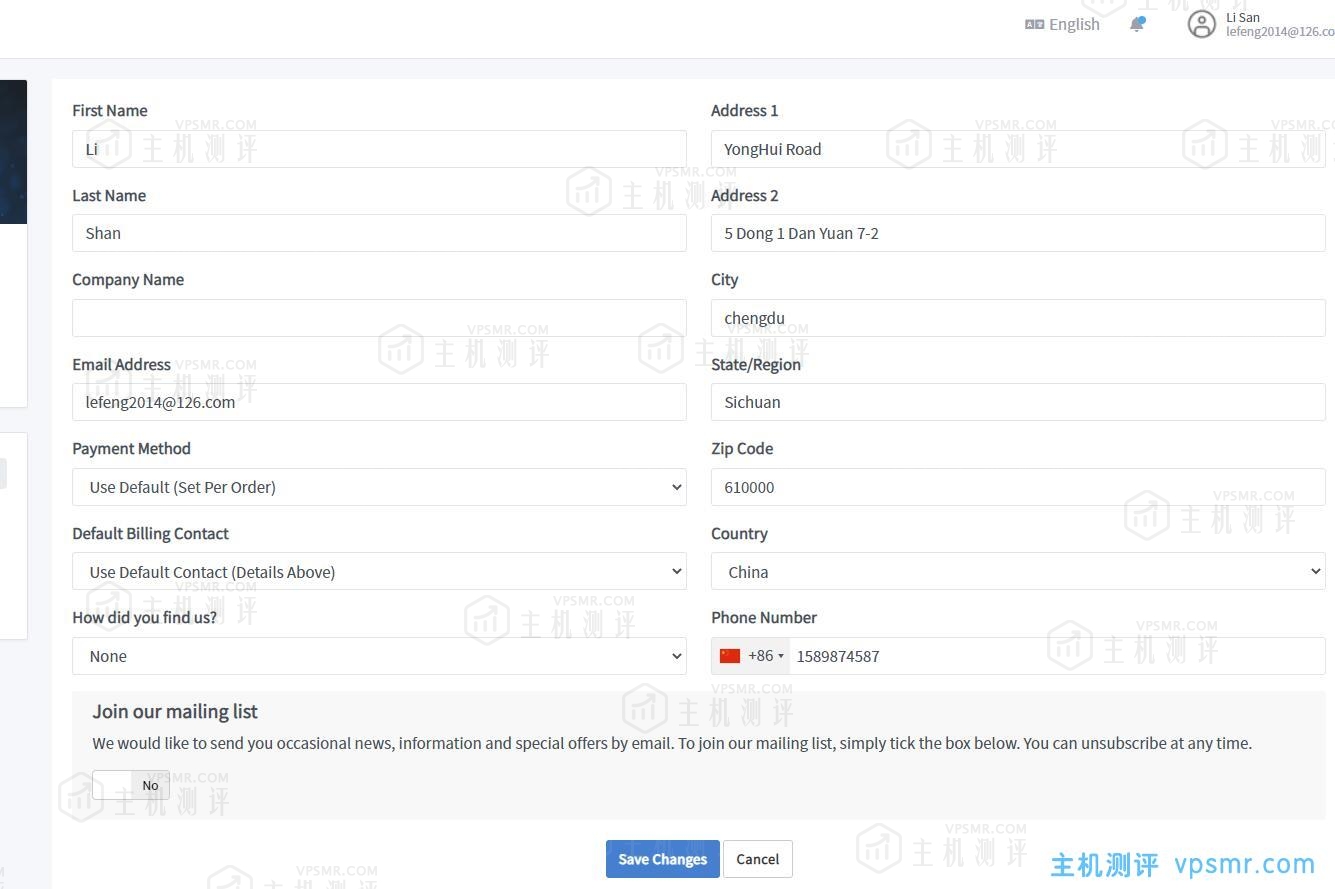This screenshot has width=1335, height=889.
Task: Click the City field containing chengdu
Action: tap(1018, 318)
